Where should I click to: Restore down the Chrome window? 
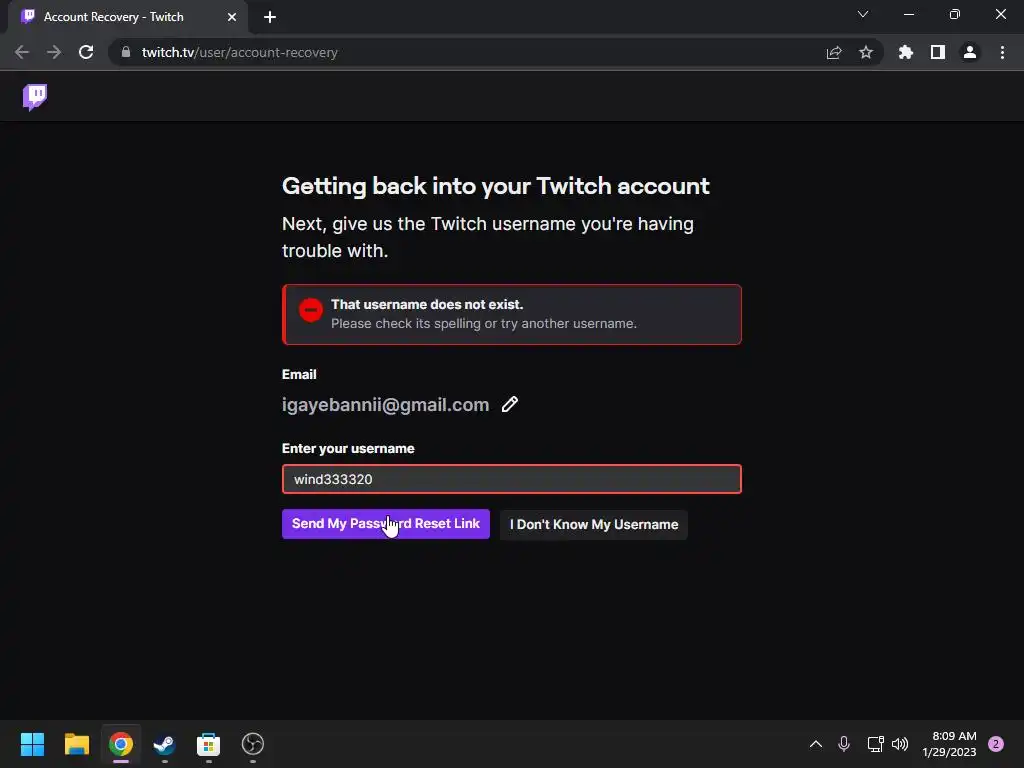pos(955,14)
